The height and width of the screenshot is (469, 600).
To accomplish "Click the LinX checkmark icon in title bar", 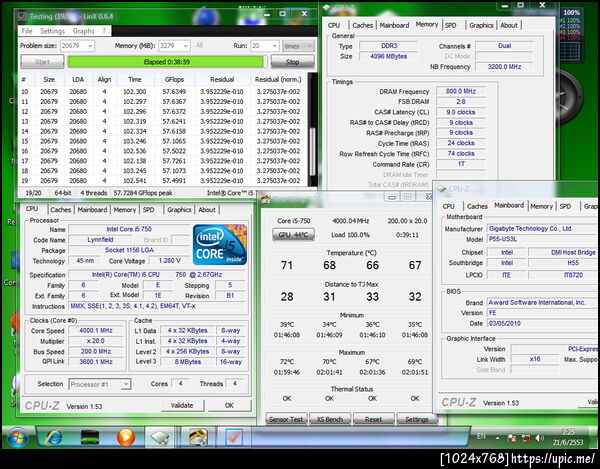I will (22, 16).
